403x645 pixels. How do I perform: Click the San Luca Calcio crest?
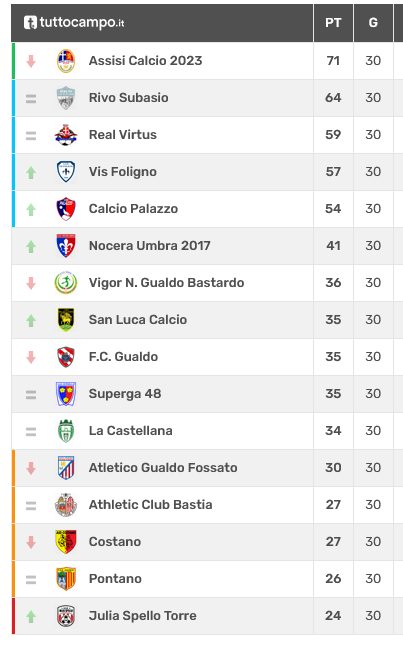pyautogui.click(x=66, y=320)
